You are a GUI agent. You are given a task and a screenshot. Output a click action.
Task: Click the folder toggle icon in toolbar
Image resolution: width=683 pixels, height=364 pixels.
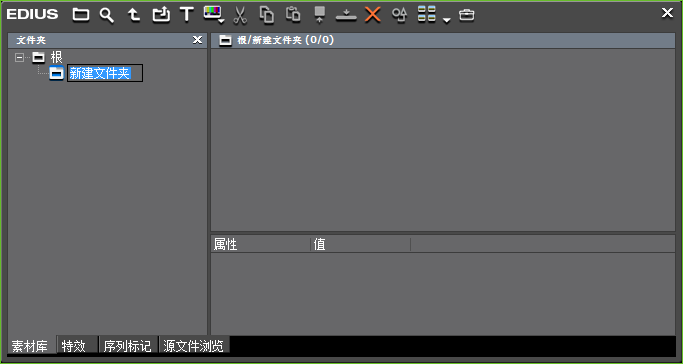pos(81,15)
